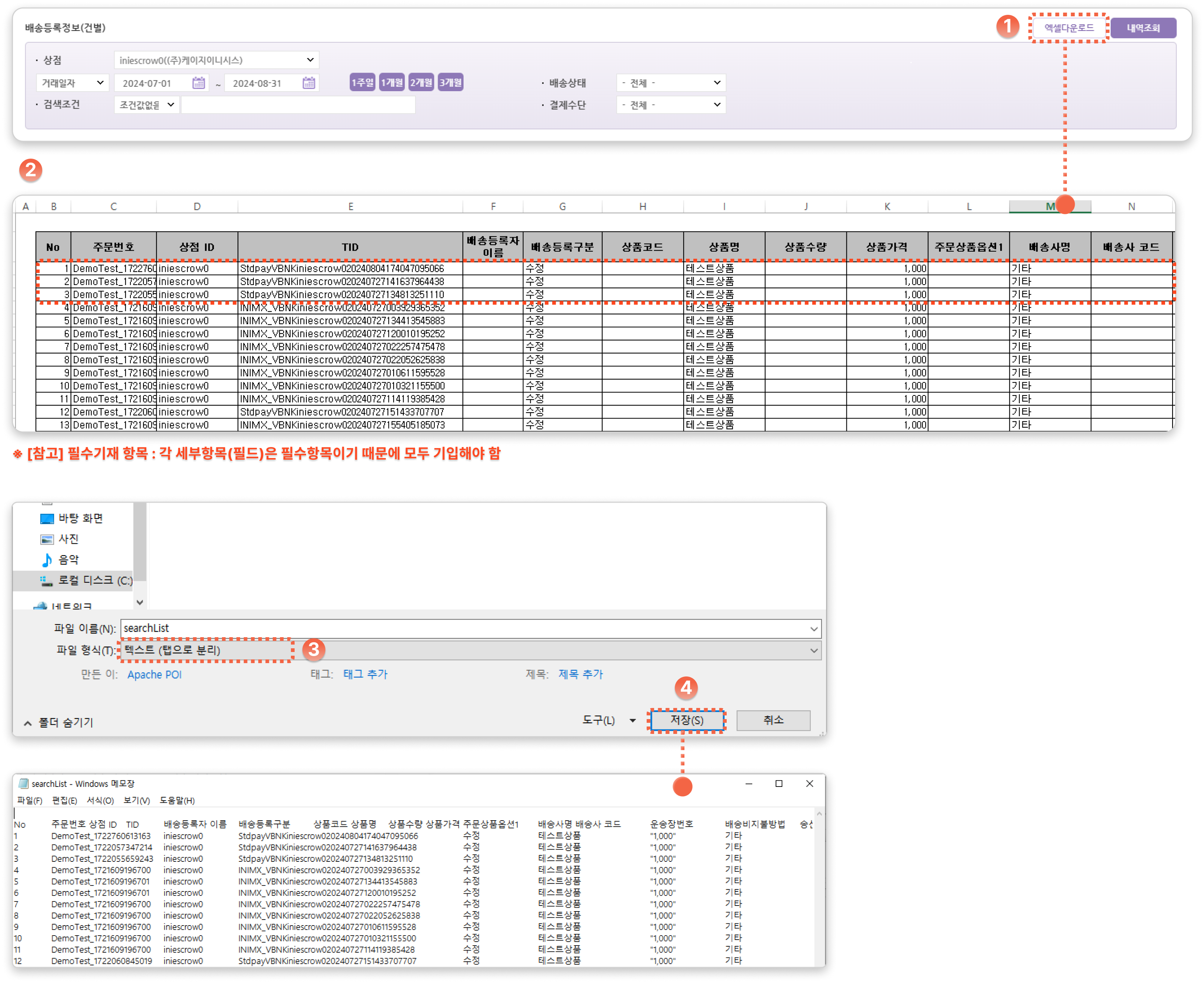Maximize the searchList Notepad window
1204x983 pixels.
click(x=779, y=784)
